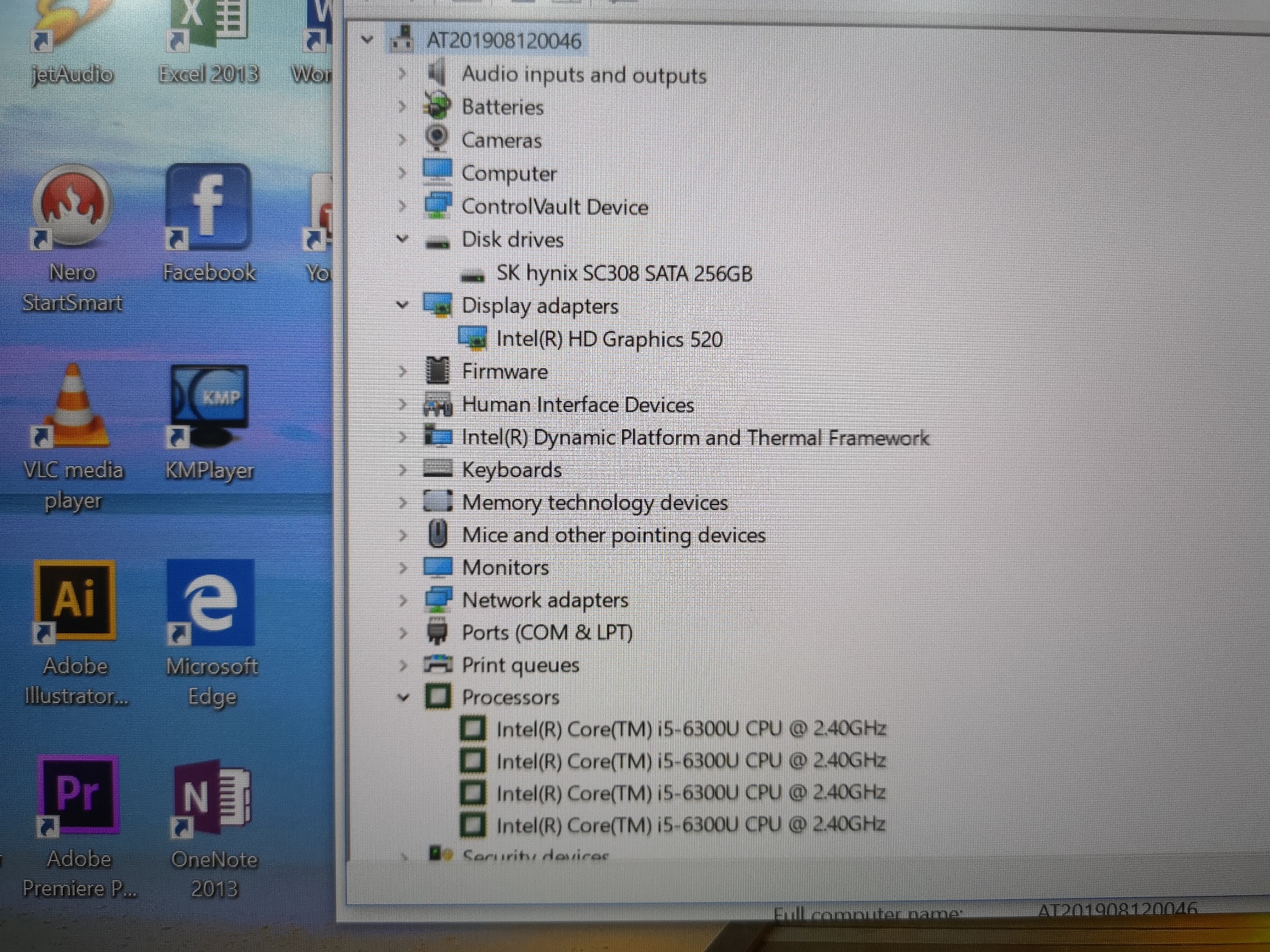The width and height of the screenshot is (1270, 952).
Task: Collapse the Processors node
Action: pyautogui.click(x=403, y=697)
